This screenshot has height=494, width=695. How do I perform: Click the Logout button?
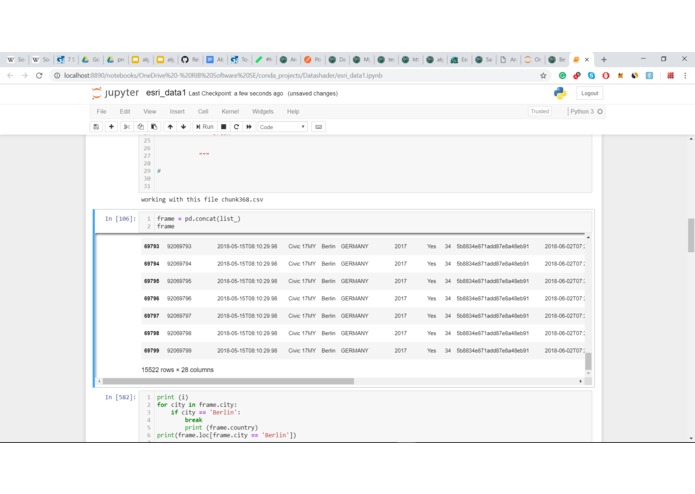[590, 93]
